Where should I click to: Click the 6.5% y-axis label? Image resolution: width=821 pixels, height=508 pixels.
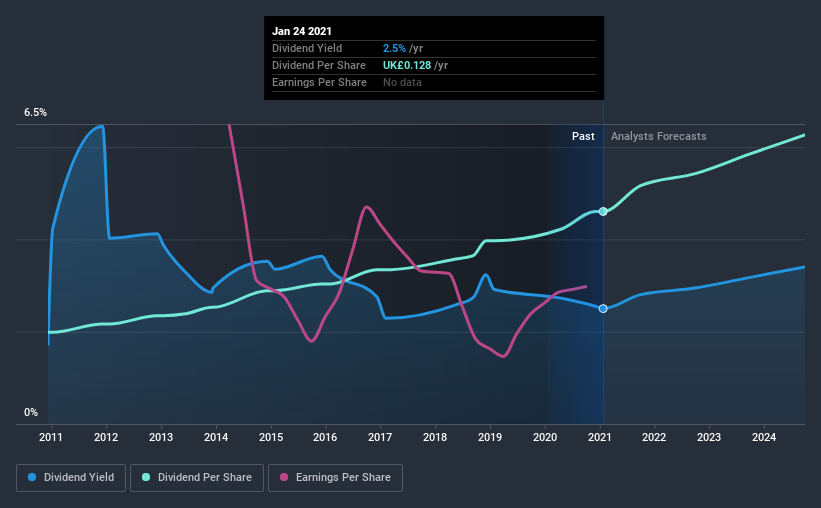[35, 113]
